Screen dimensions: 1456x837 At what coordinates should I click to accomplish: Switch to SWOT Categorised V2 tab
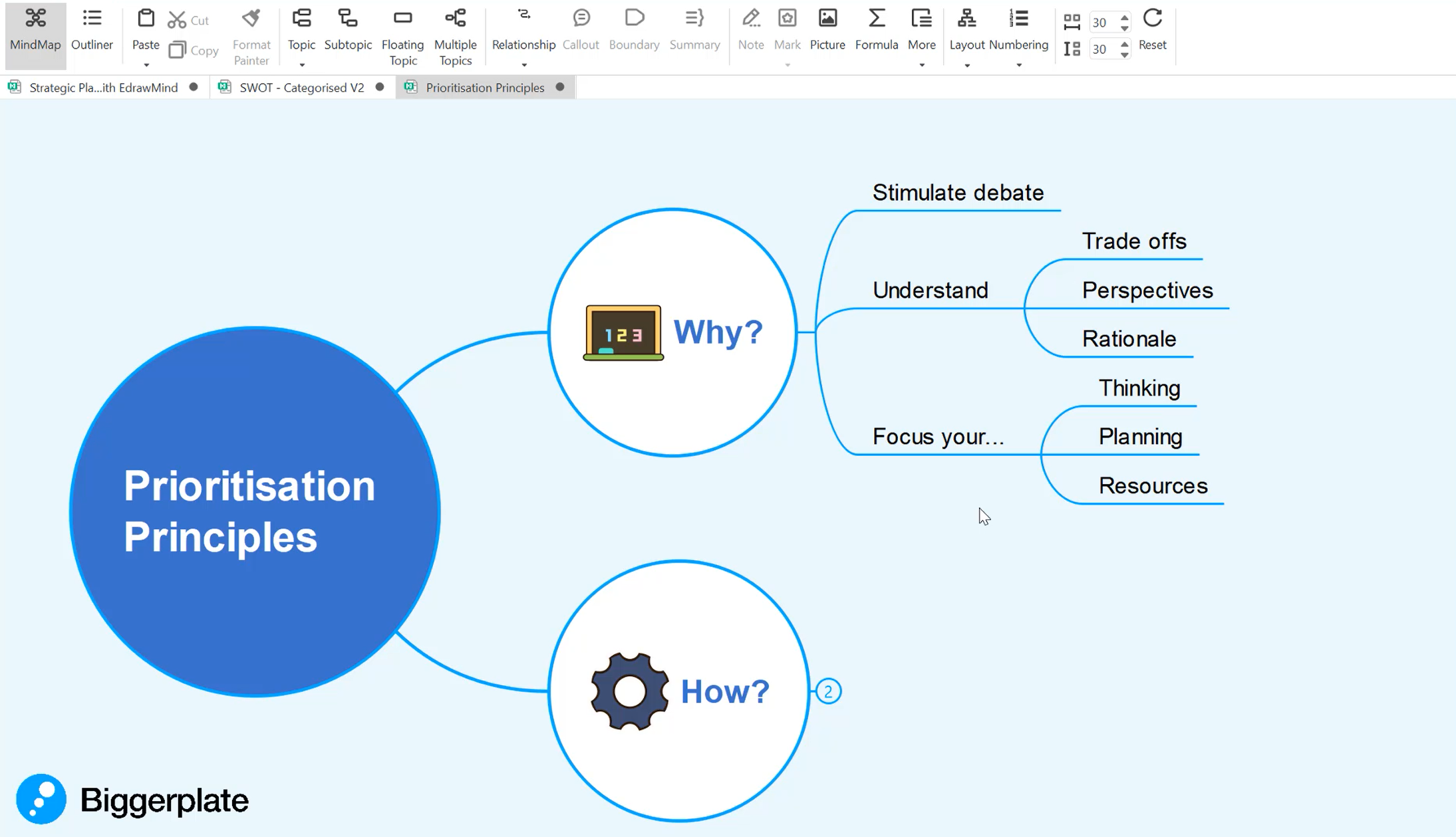tap(301, 87)
